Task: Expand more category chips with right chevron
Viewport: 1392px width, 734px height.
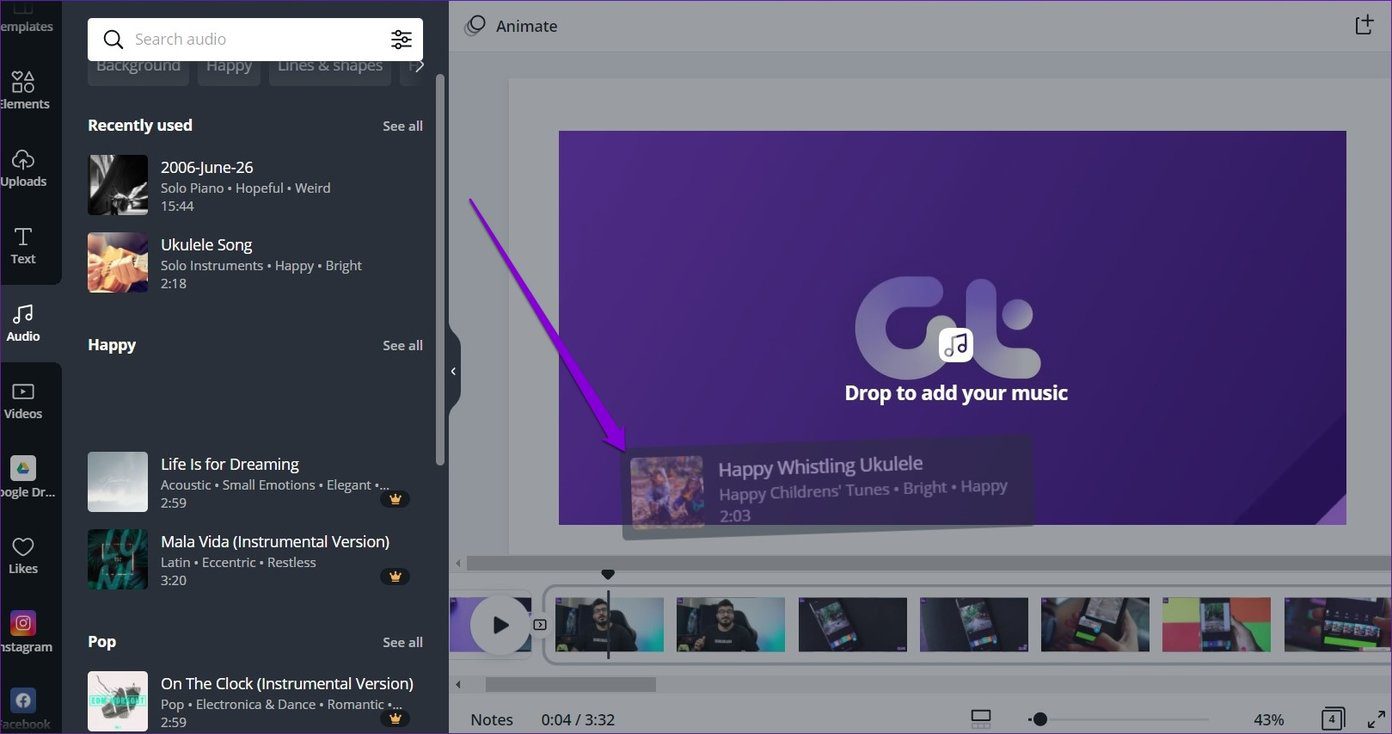Action: (419, 65)
